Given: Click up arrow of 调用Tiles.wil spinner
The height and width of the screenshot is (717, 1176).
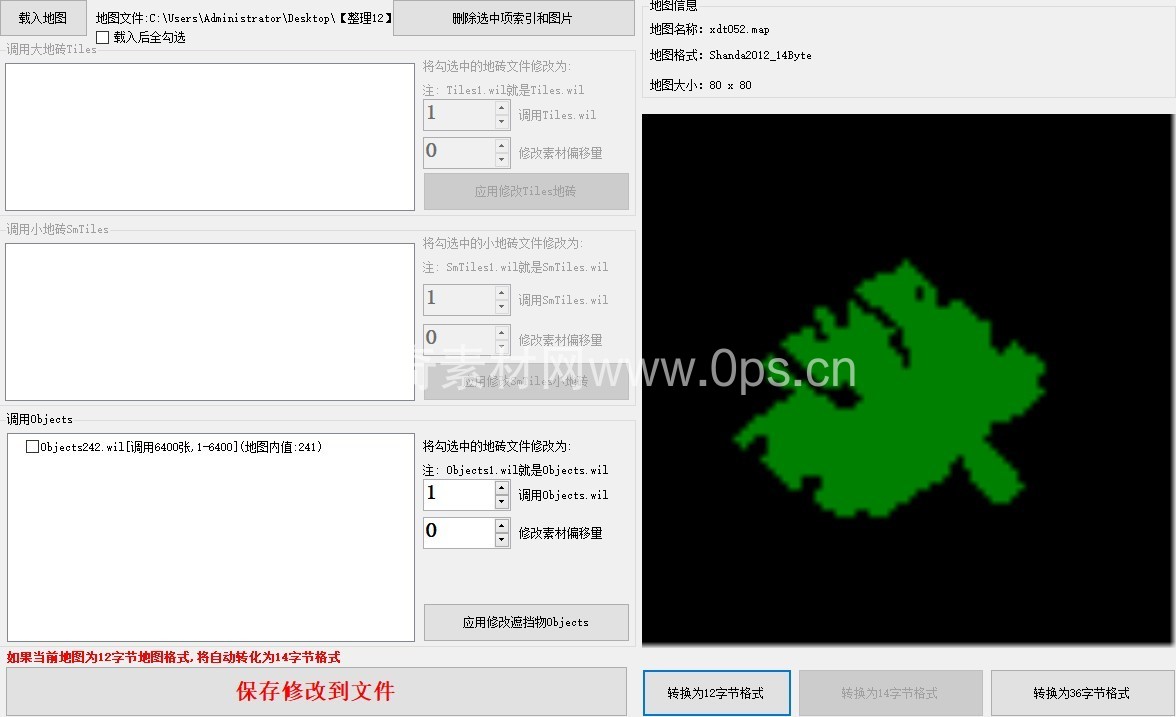Looking at the screenshot, I should [x=502, y=108].
